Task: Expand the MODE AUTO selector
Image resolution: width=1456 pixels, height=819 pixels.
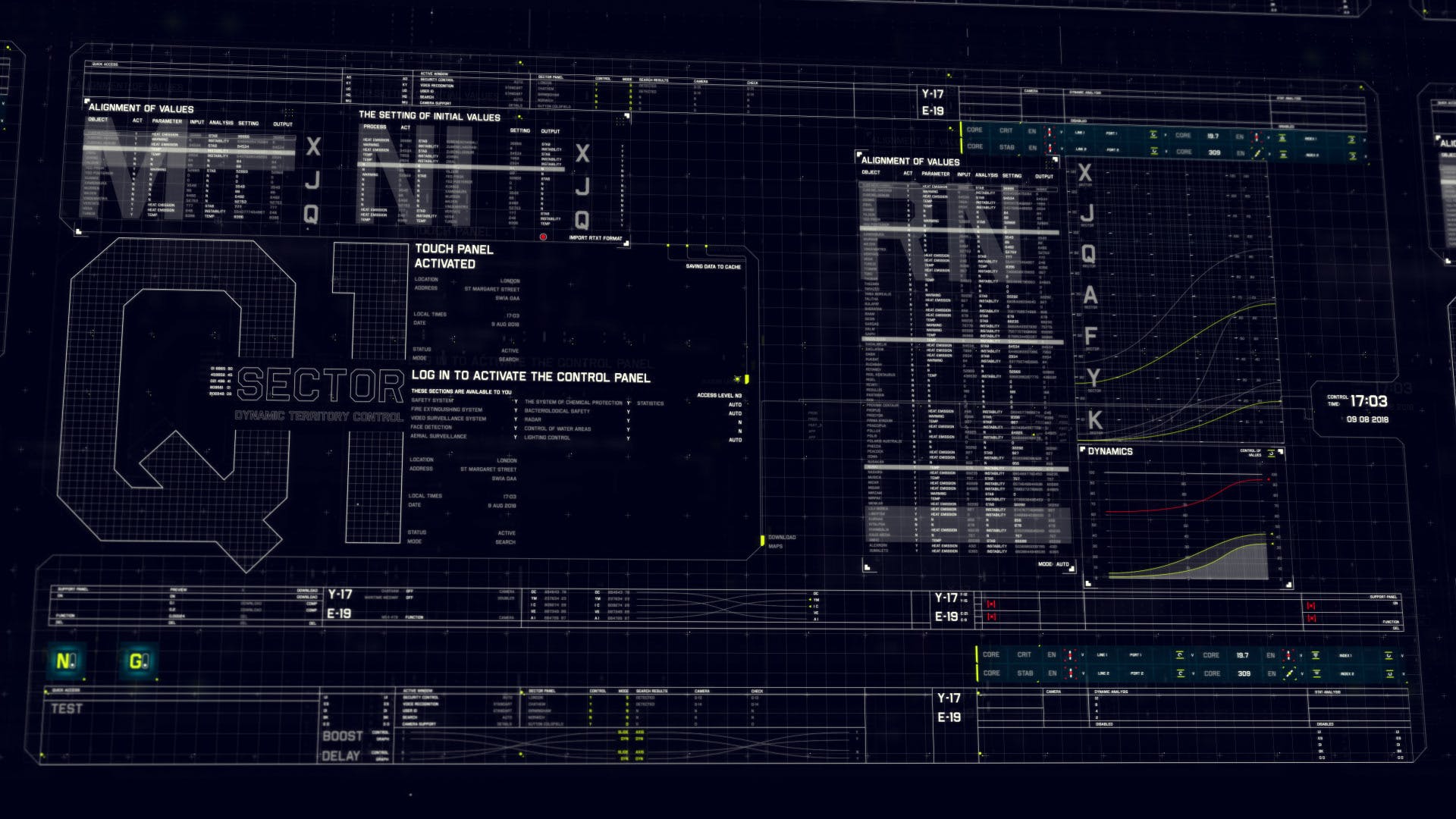Action: (1054, 564)
